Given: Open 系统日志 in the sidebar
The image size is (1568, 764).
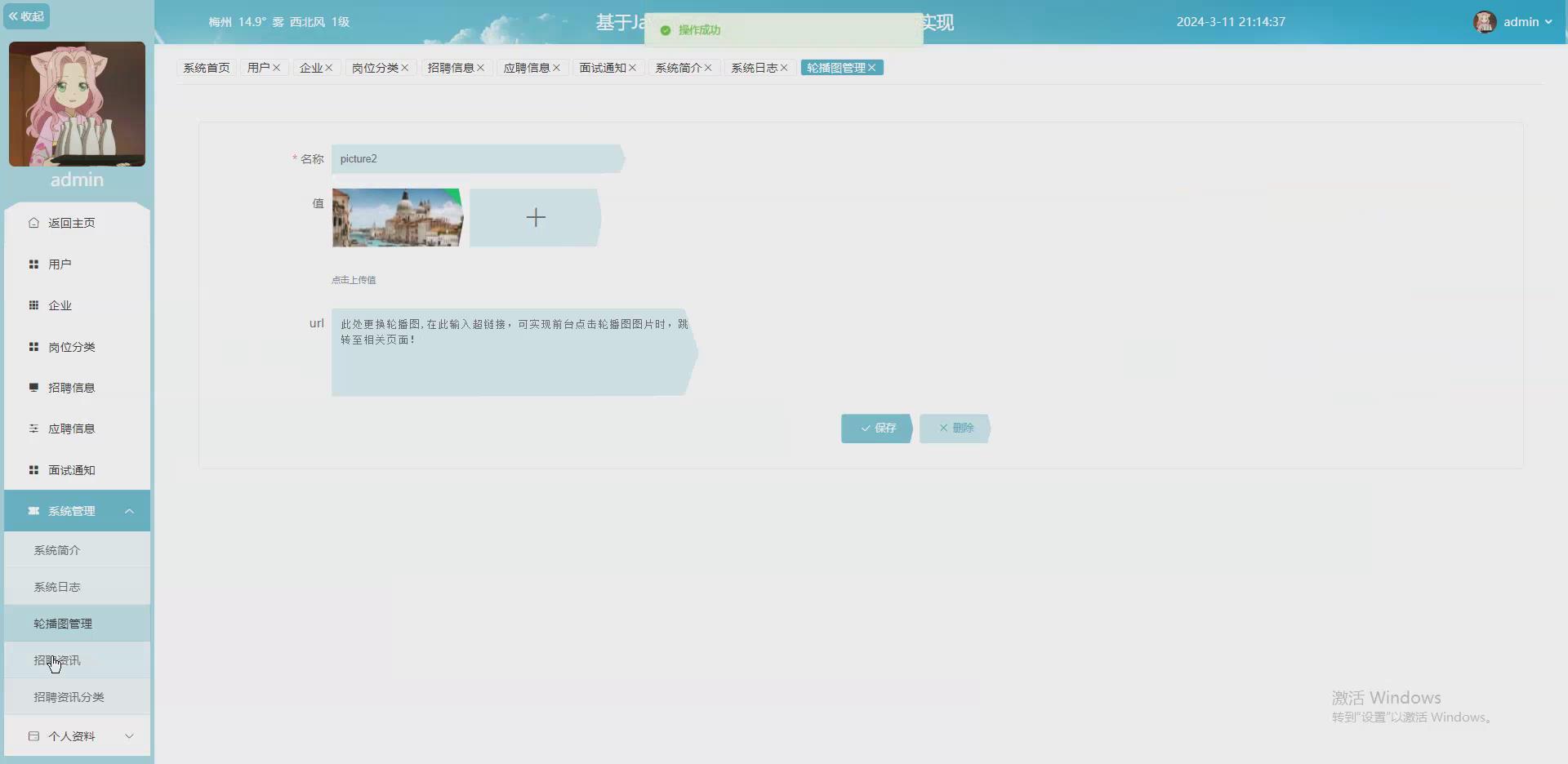Looking at the screenshot, I should [78, 587].
